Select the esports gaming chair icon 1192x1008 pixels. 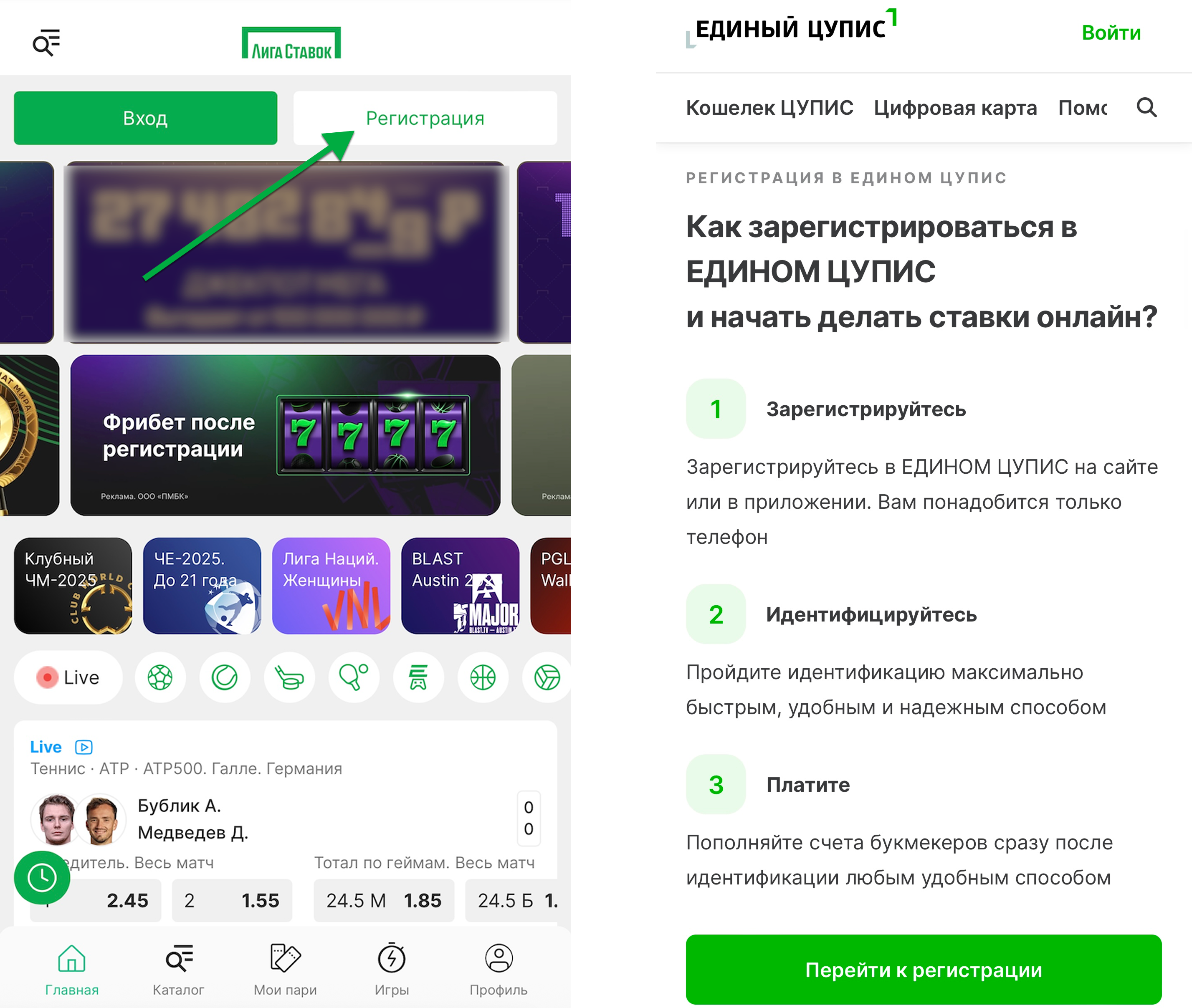click(418, 678)
